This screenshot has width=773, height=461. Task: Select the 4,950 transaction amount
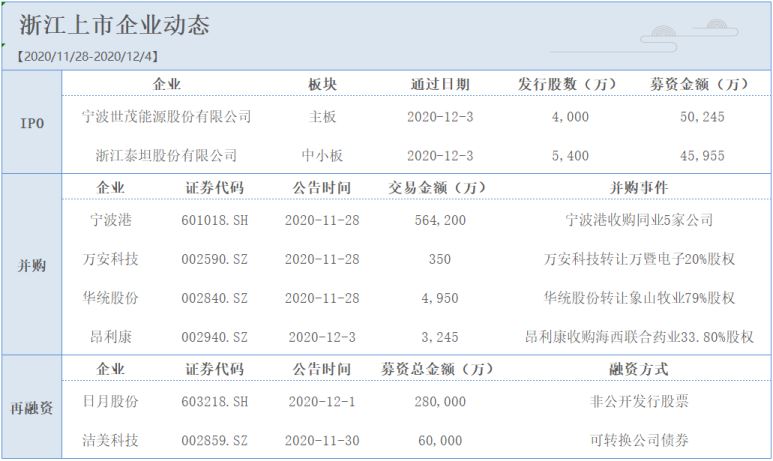pyautogui.click(x=440, y=298)
